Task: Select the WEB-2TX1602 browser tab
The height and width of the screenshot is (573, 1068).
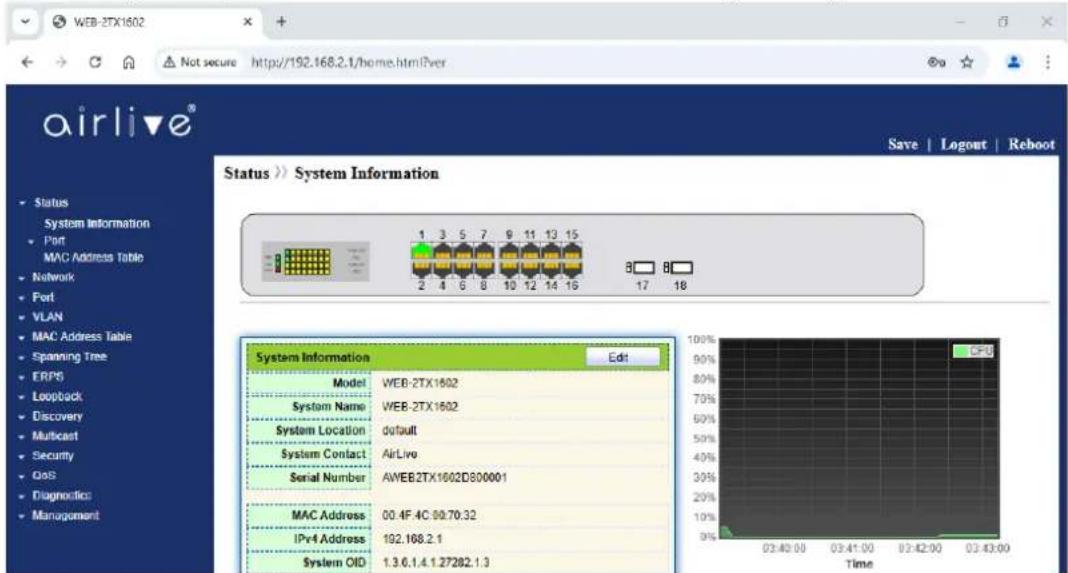Action: (x=150, y=22)
